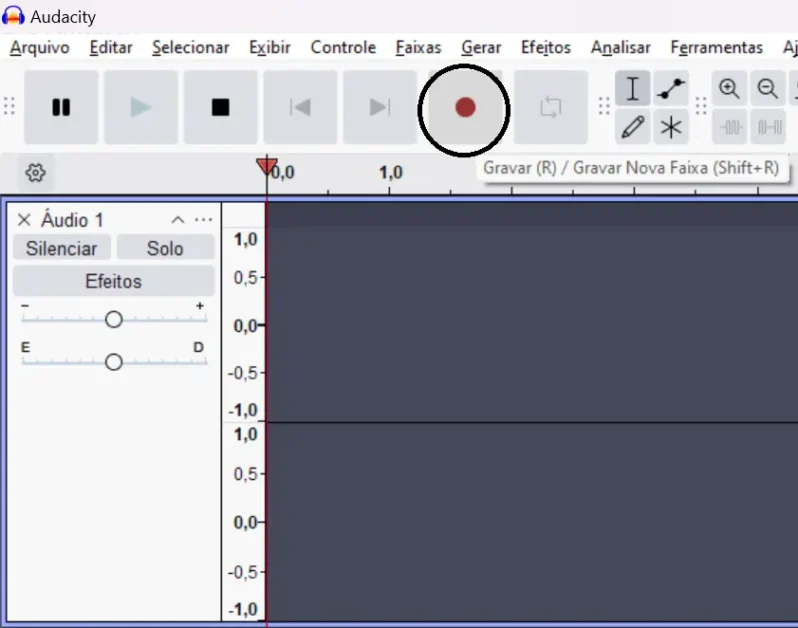Open the Áudio 1 track options menu
The width and height of the screenshot is (798, 628).
click(x=204, y=220)
